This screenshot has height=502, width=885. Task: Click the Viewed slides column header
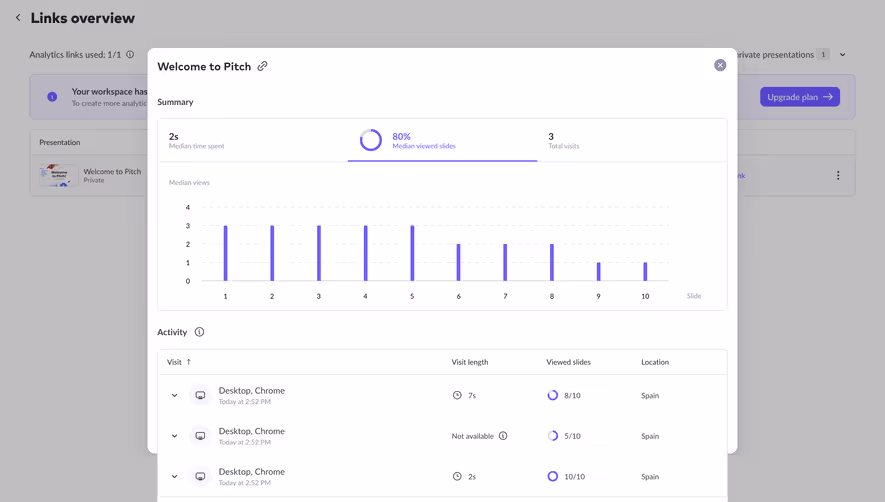click(568, 362)
